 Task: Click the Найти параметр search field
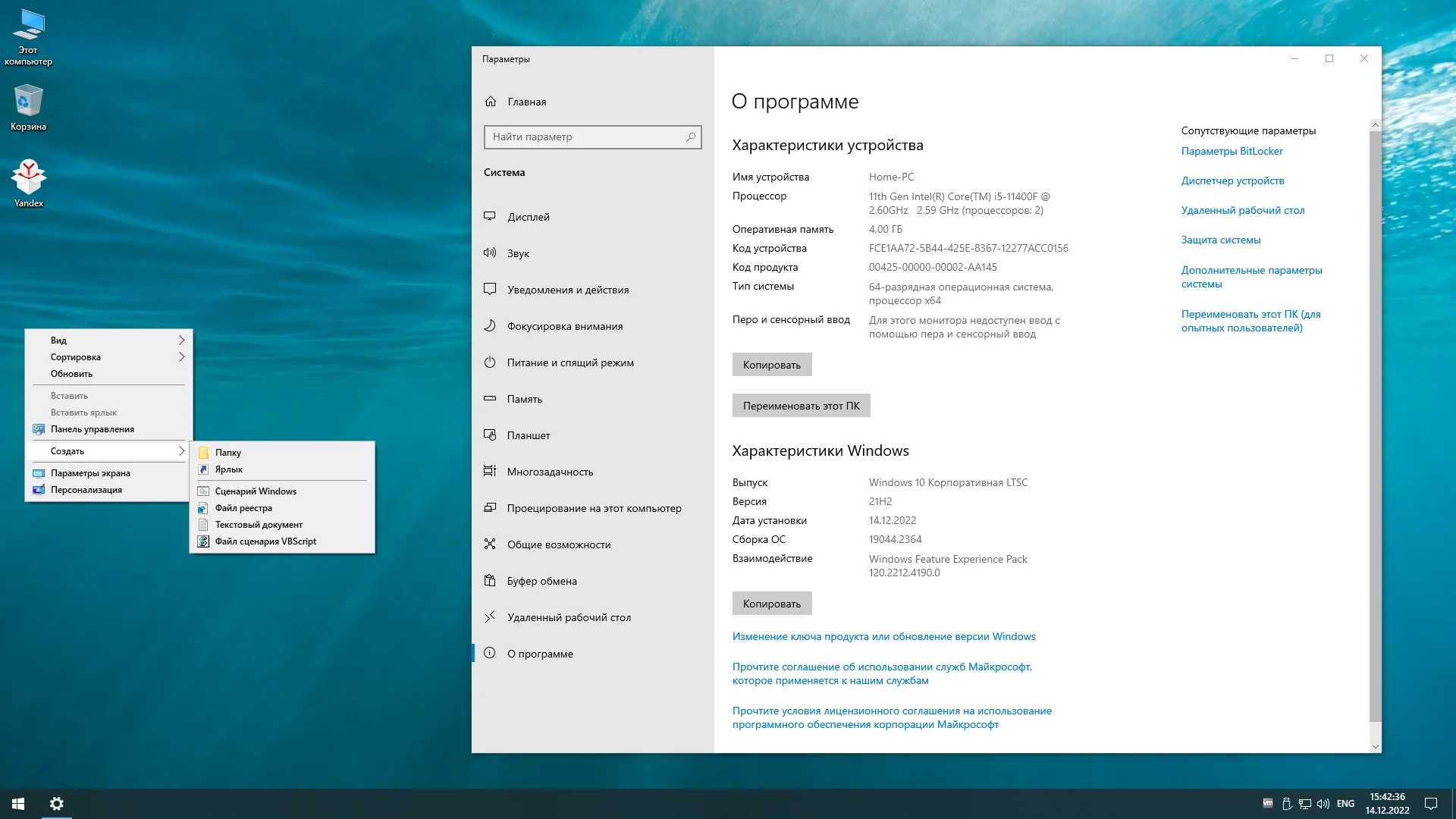point(585,137)
